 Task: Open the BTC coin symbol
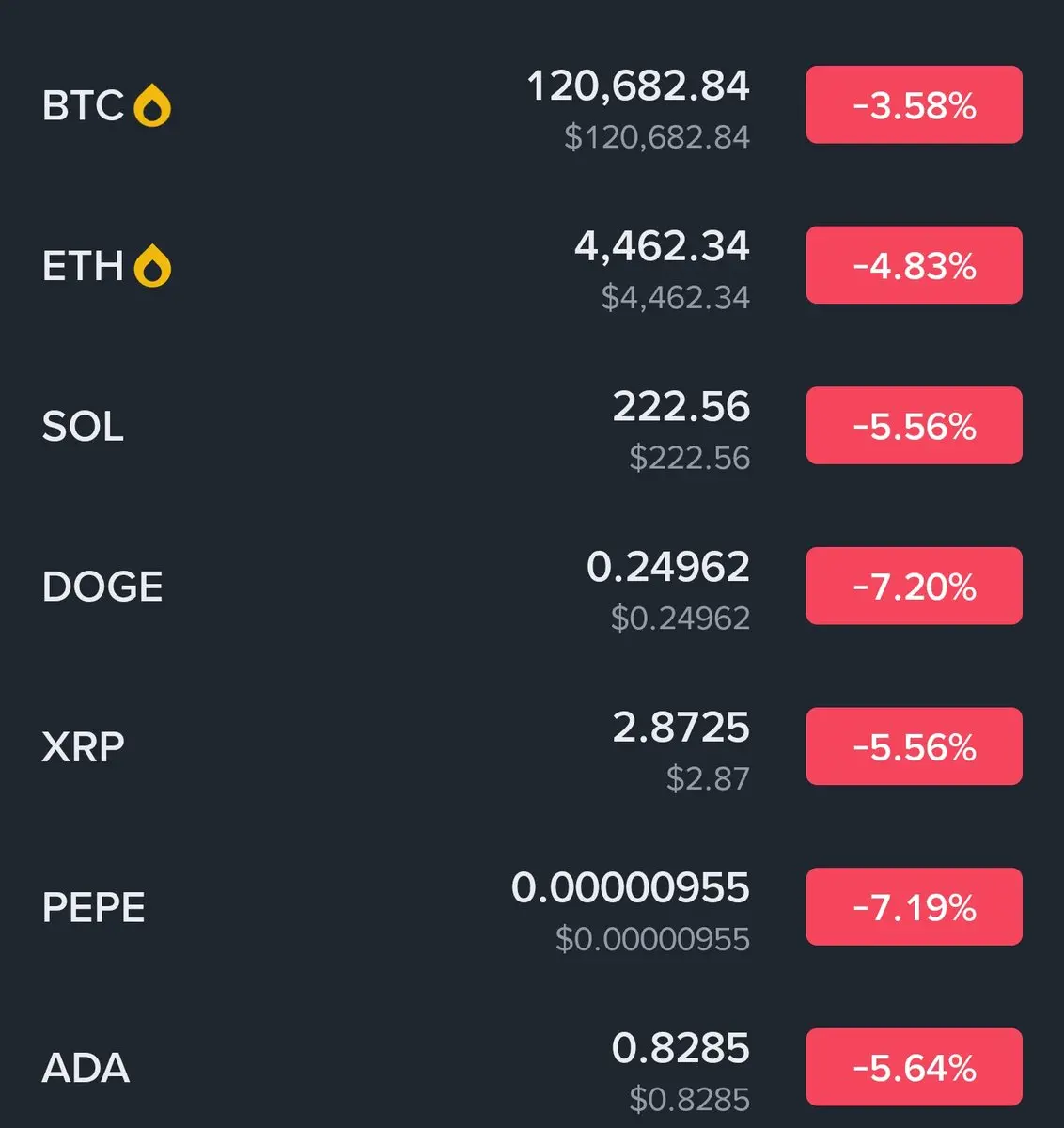[x=83, y=106]
